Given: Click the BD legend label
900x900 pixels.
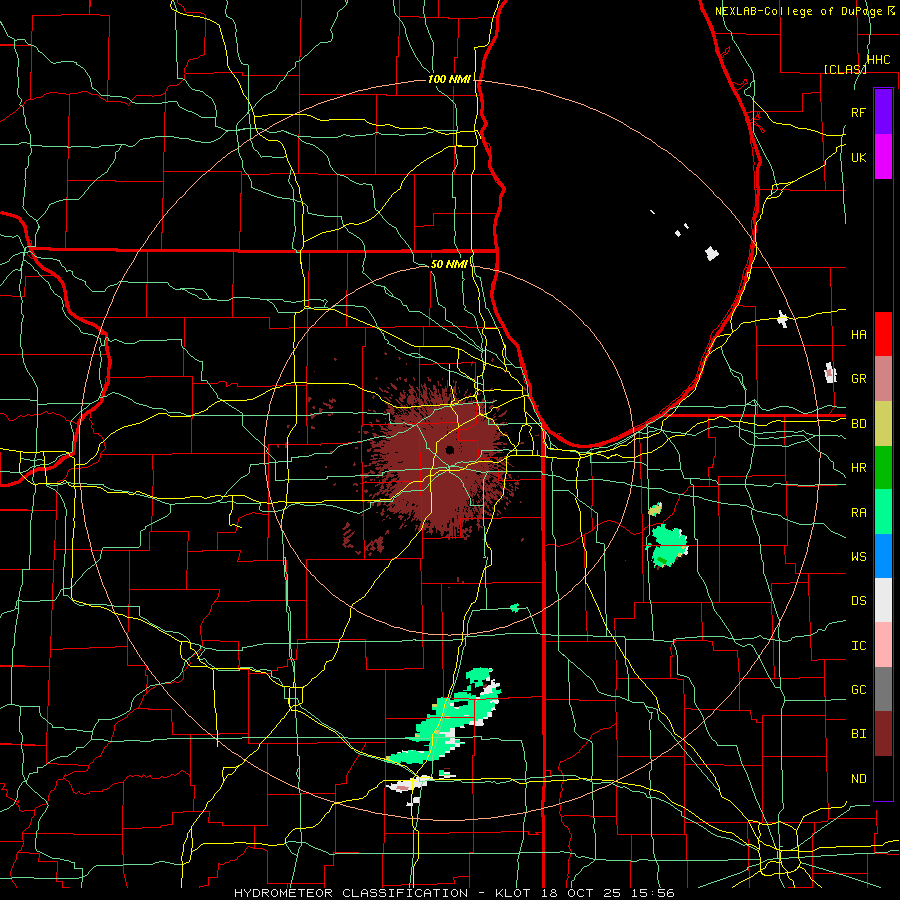Looking at the screenshot, I should (859, 423).
